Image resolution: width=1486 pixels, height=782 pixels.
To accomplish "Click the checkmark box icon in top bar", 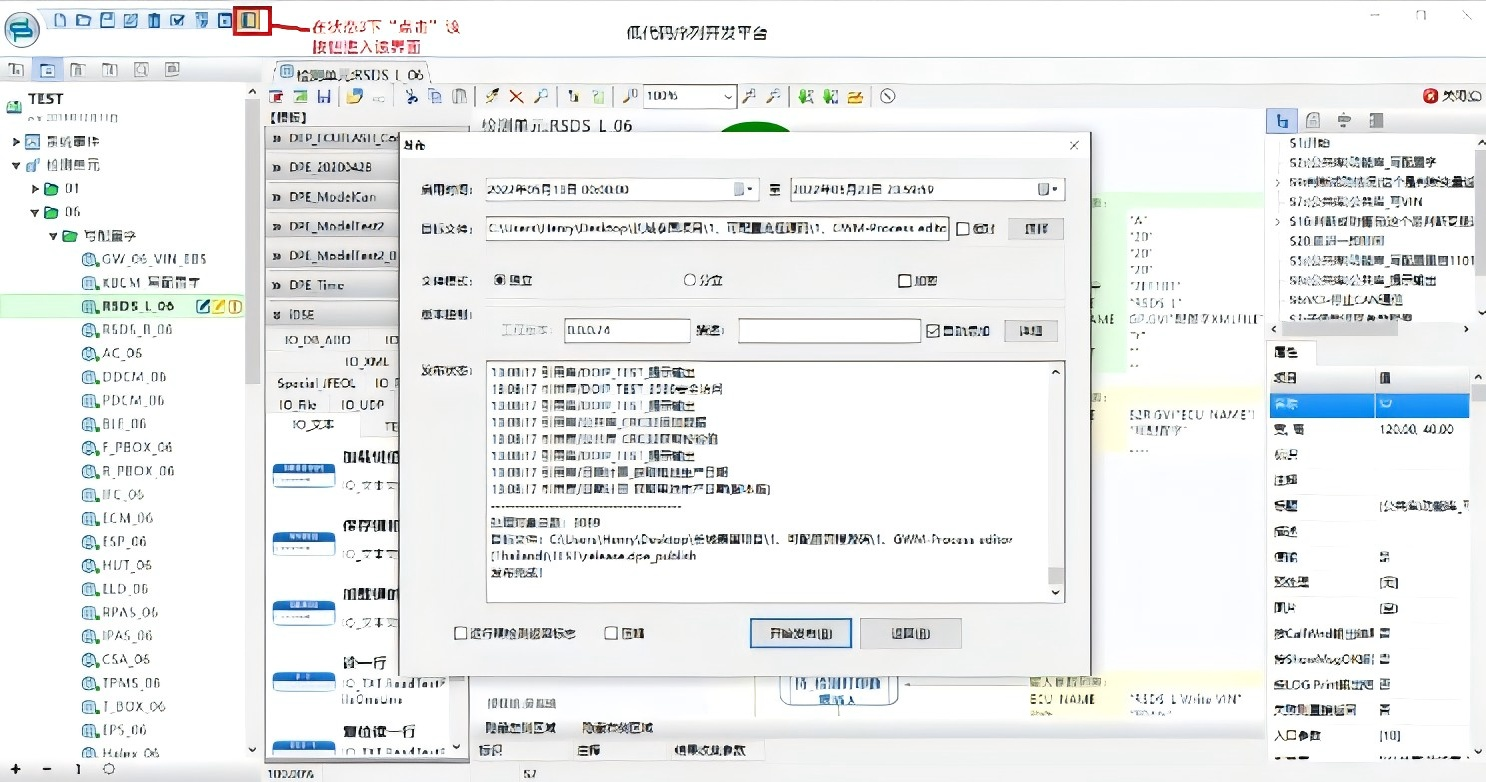I will [177, 20].
